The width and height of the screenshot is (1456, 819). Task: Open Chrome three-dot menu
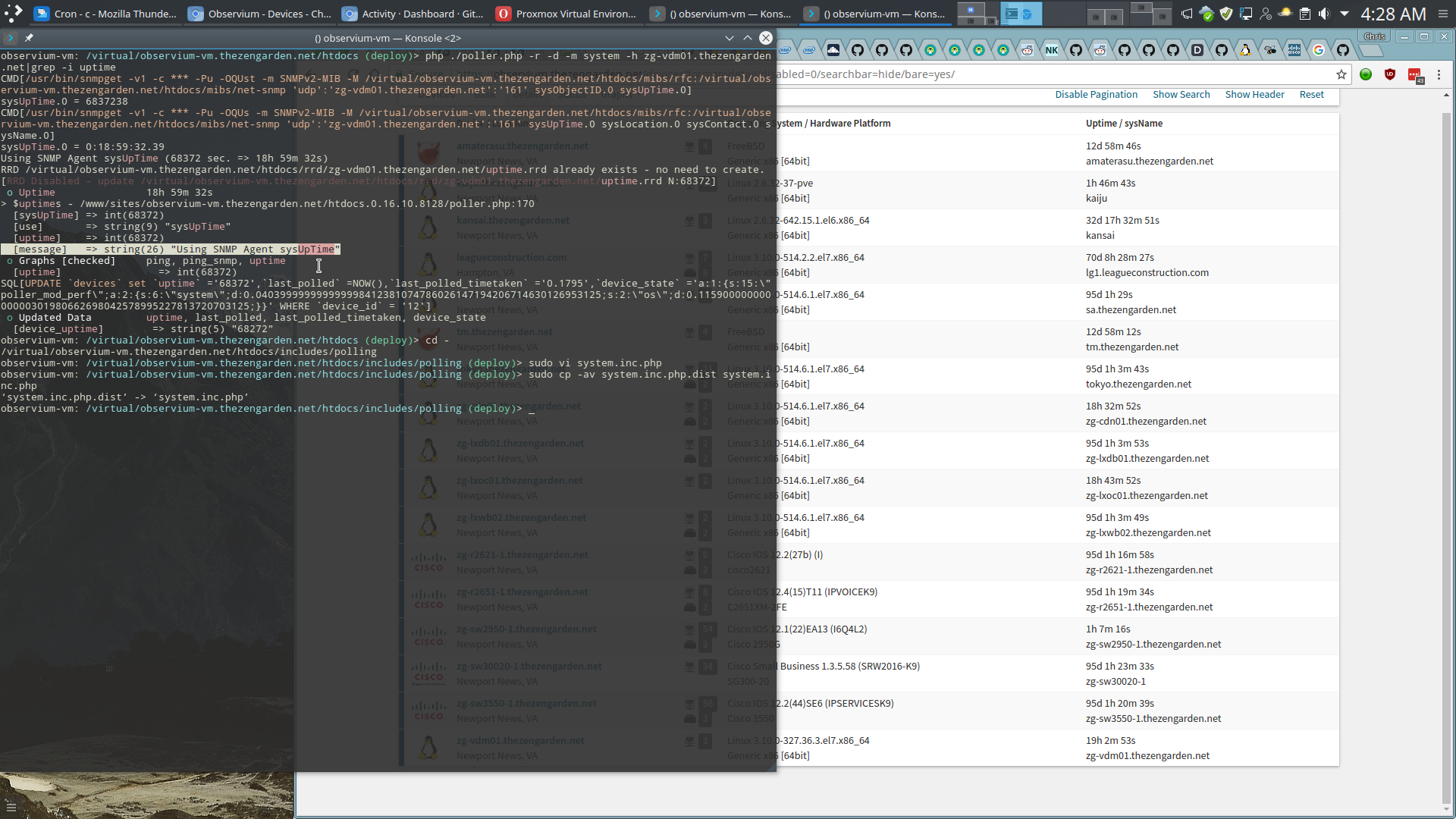(x=1439, y=74)
